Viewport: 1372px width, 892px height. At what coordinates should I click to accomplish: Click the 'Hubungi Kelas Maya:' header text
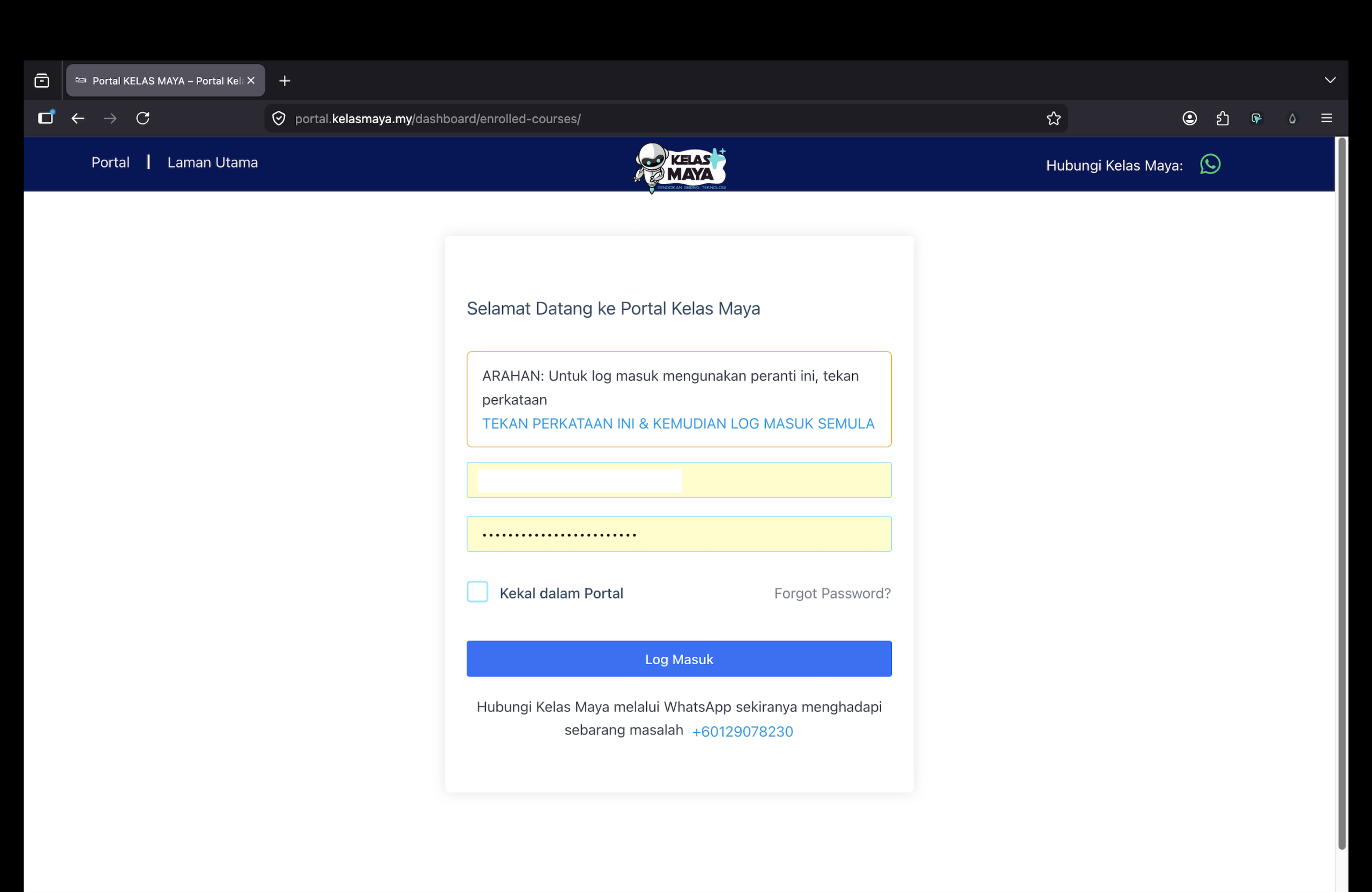pyautogui.click(x=1114, y=166)
